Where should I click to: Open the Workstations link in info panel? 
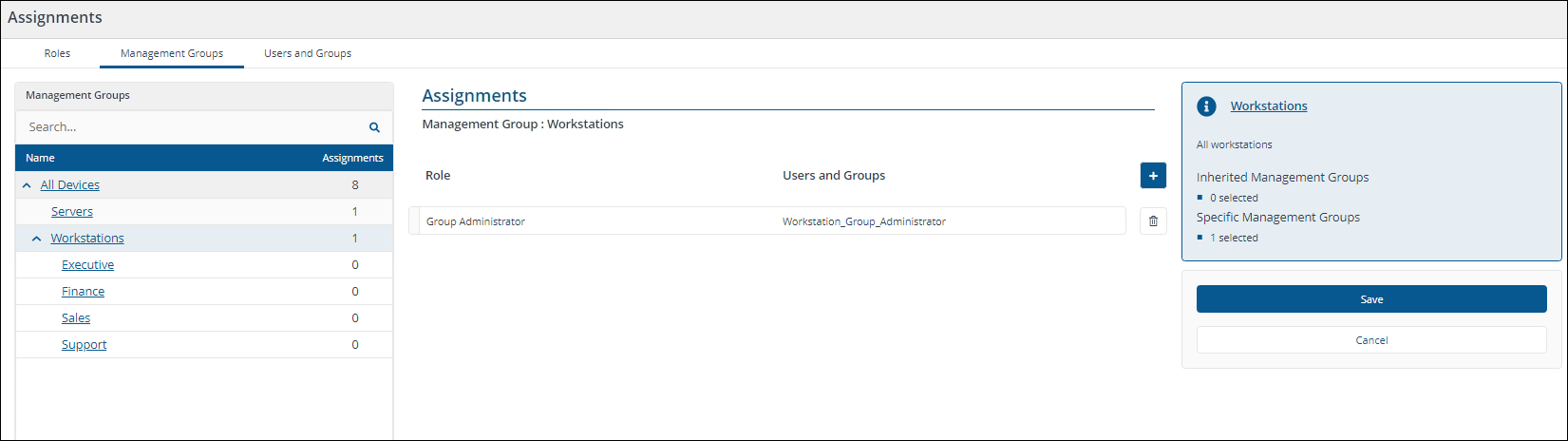1269,106
